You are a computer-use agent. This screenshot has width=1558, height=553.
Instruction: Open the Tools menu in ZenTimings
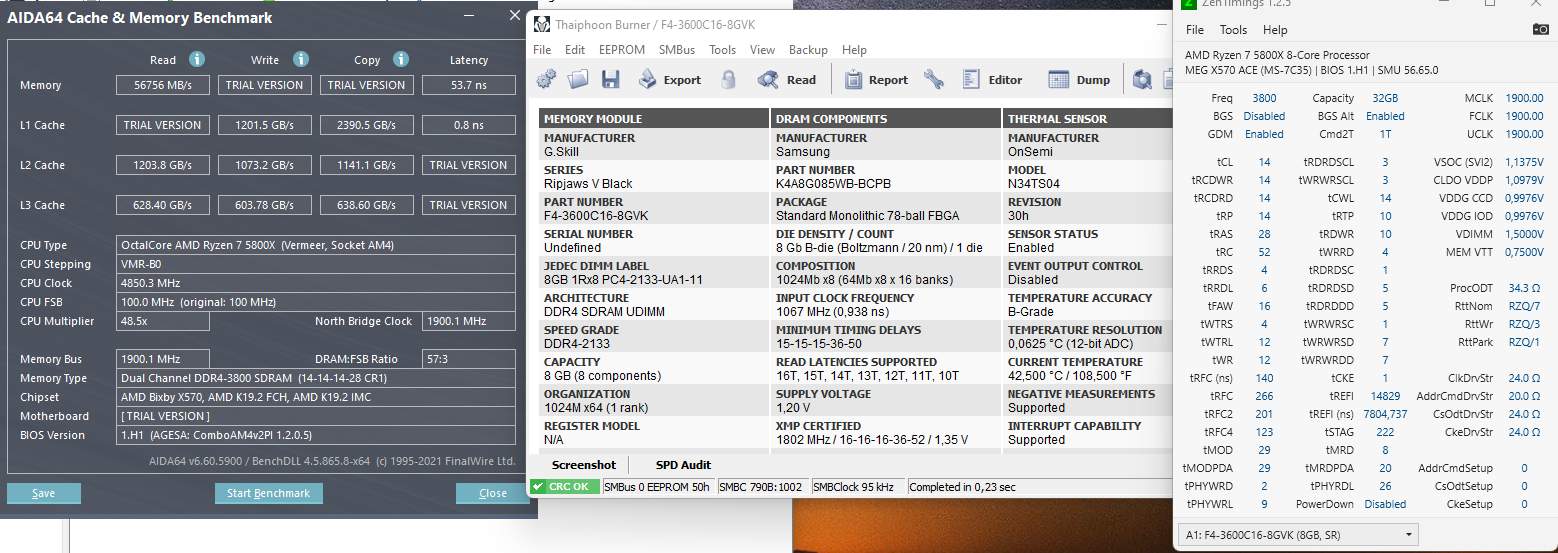[x=1234, y=30]
